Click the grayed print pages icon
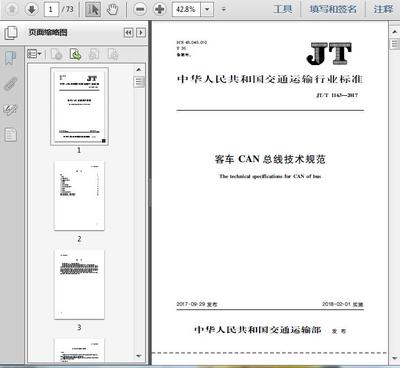The height and width of the screenshot is (368, 400). 94,54
